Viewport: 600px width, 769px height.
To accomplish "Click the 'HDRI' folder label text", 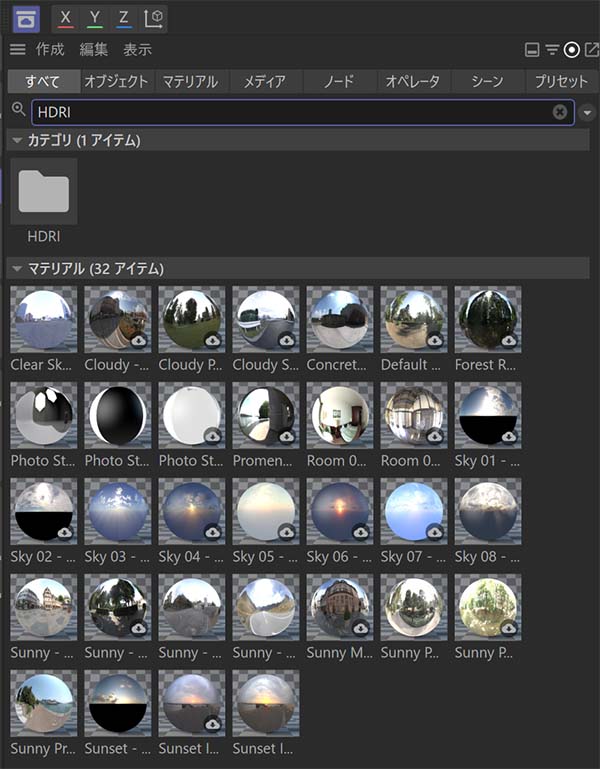I will 44,236.
